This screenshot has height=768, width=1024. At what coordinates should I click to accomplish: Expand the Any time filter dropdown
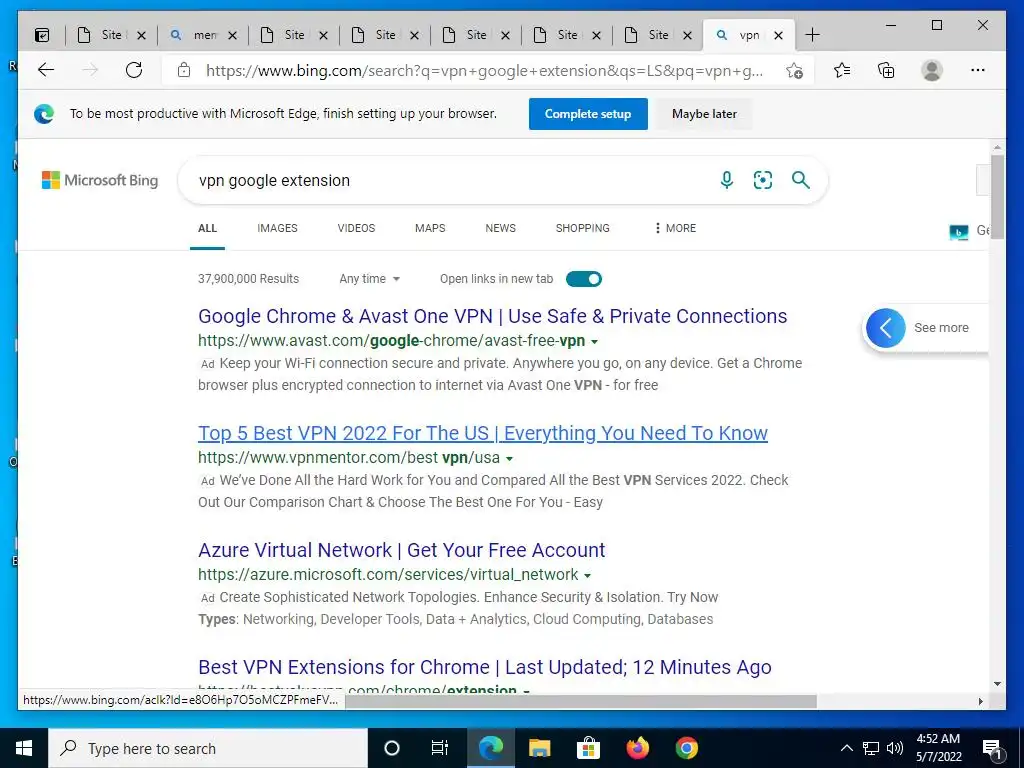(369, 279)
